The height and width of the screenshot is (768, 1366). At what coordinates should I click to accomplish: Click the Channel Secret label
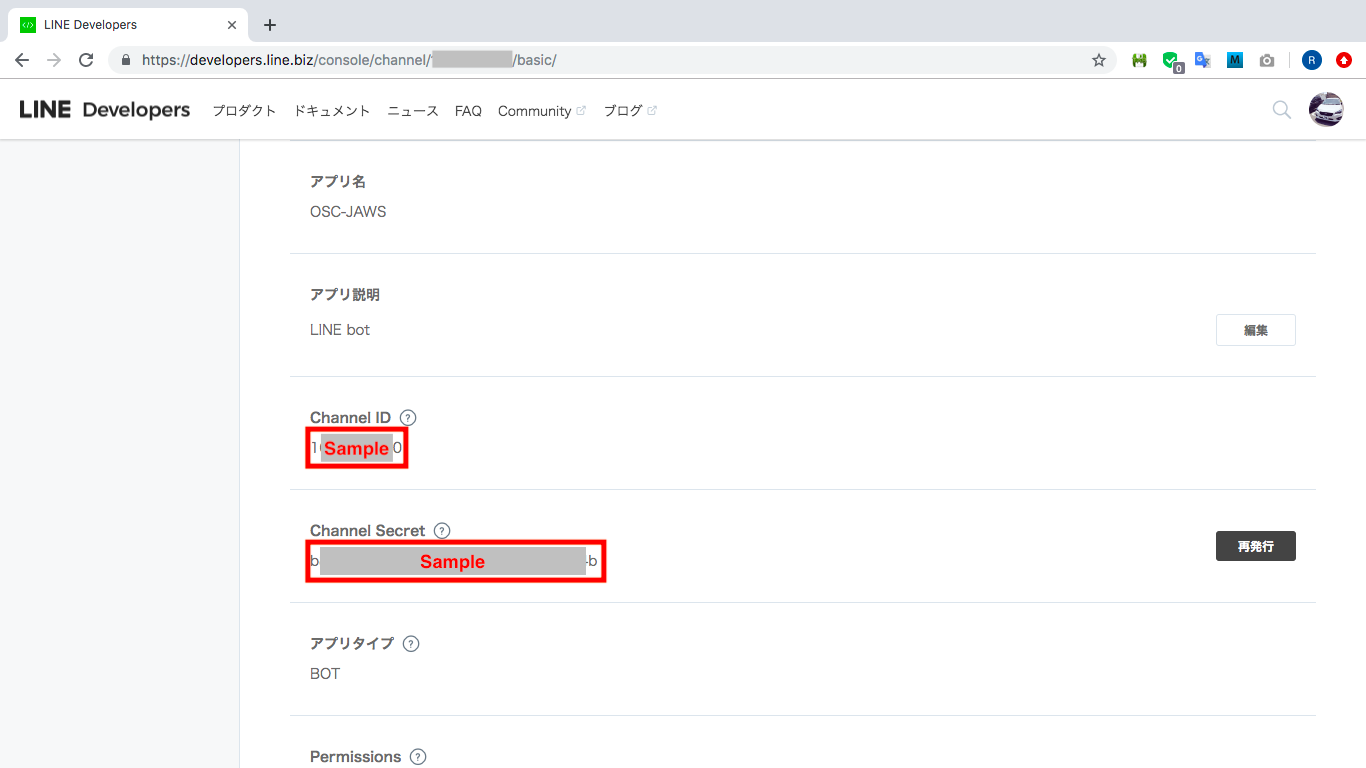coord(368,531)
